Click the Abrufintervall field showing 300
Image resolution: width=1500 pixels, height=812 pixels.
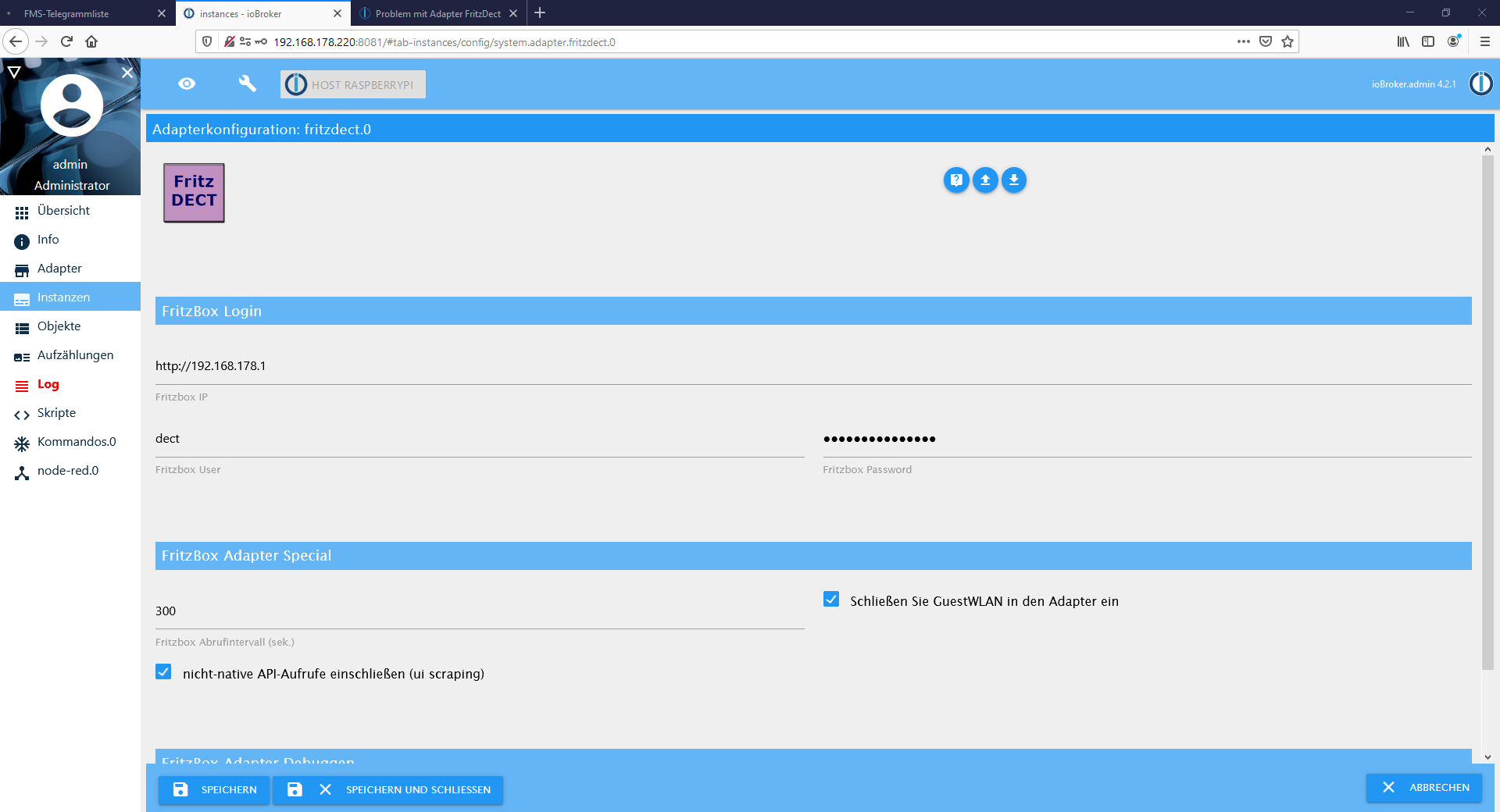coord(480,611)
